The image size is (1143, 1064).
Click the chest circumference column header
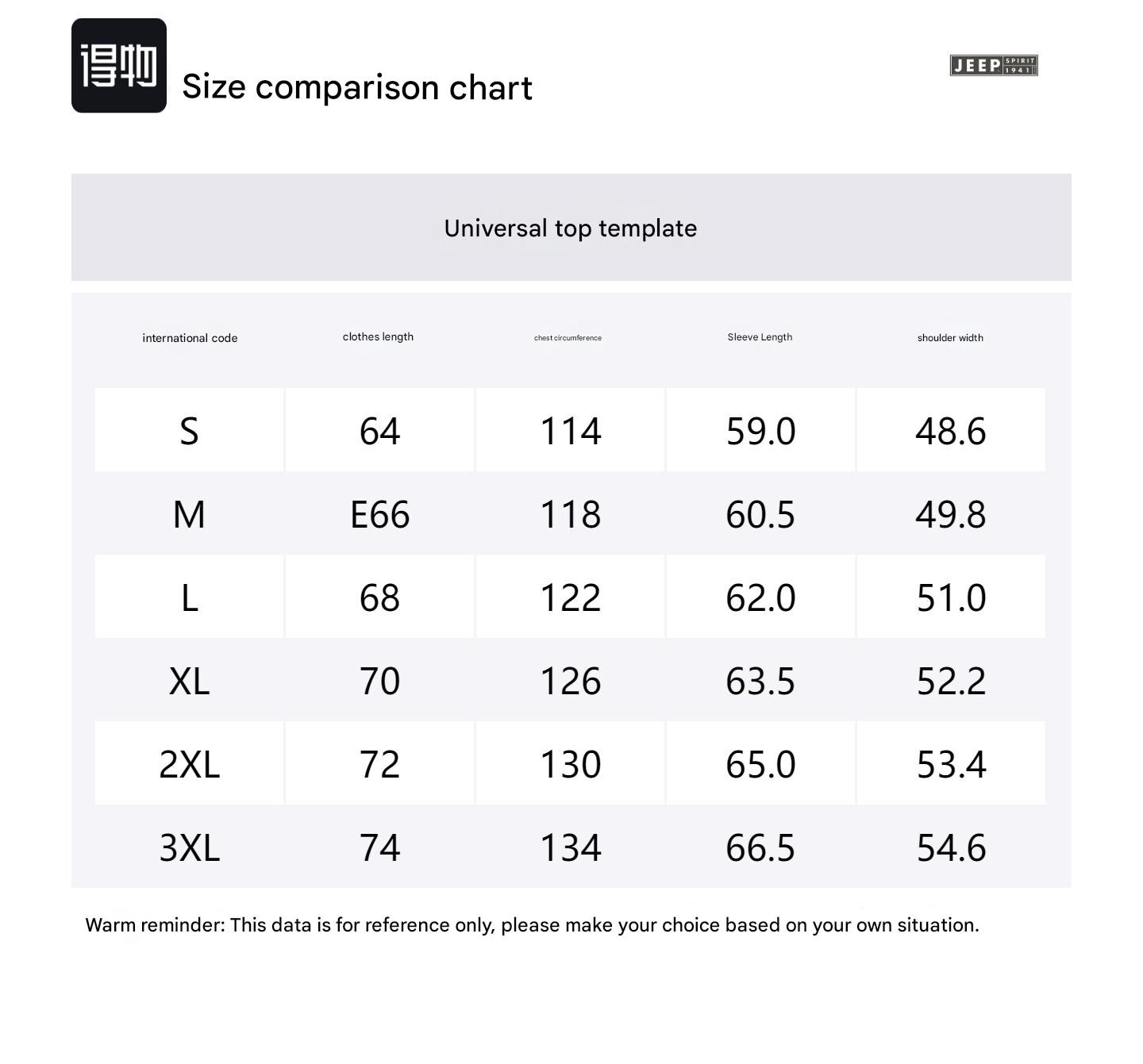(x=568, y=338)
